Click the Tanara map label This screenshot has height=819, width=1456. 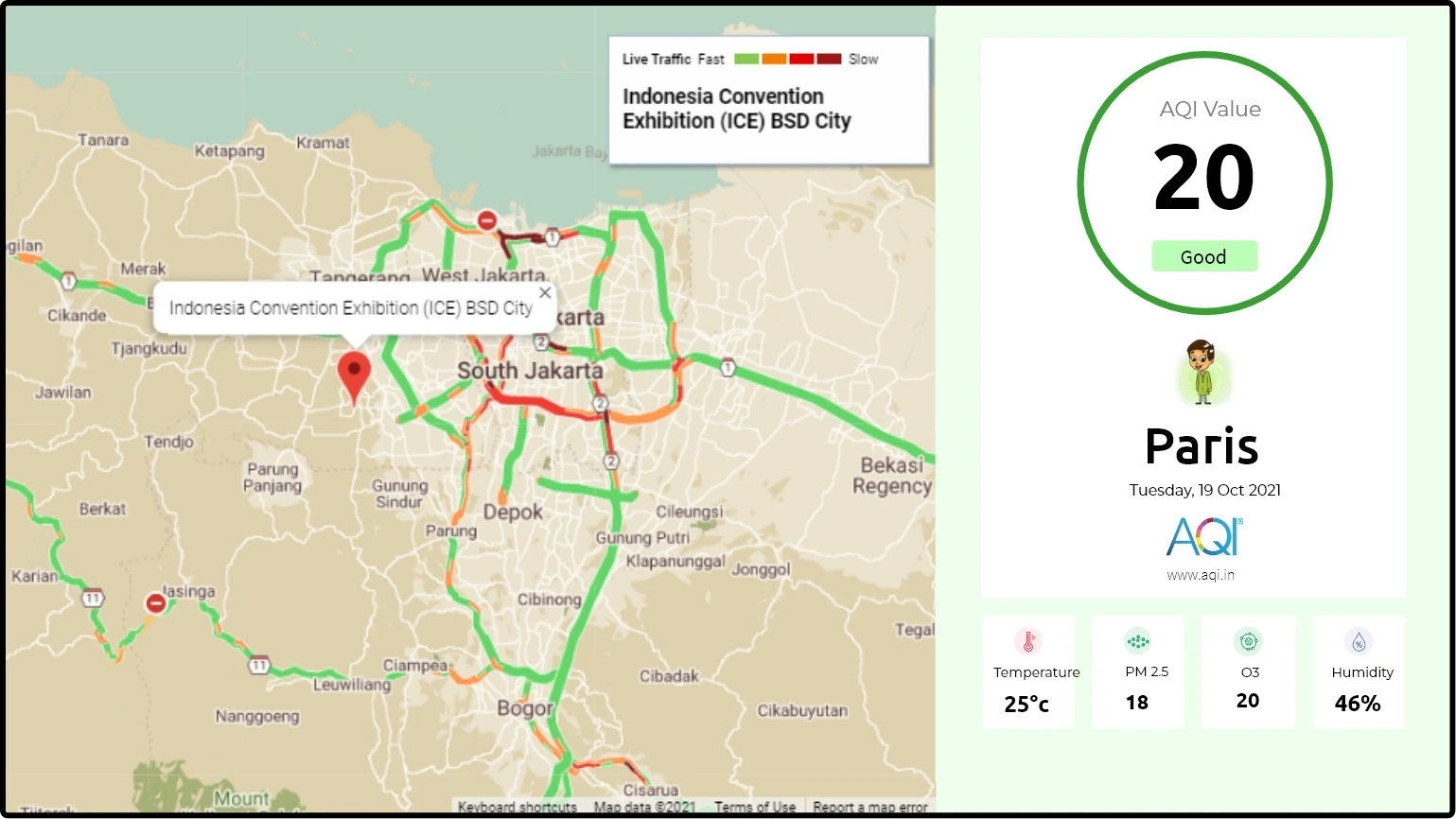[x=103, y=140]
